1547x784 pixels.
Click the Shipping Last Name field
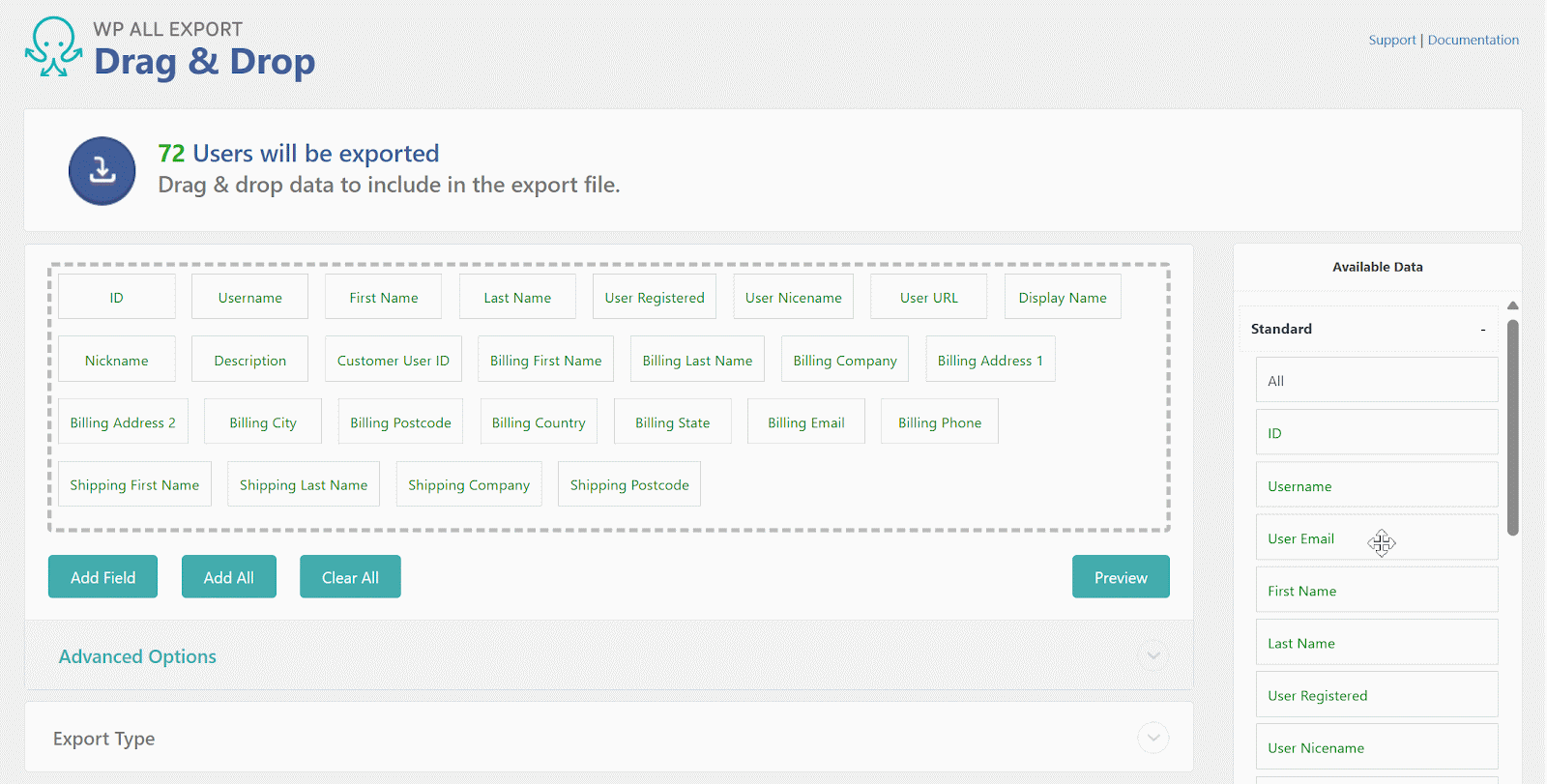[x=304, y=483]
